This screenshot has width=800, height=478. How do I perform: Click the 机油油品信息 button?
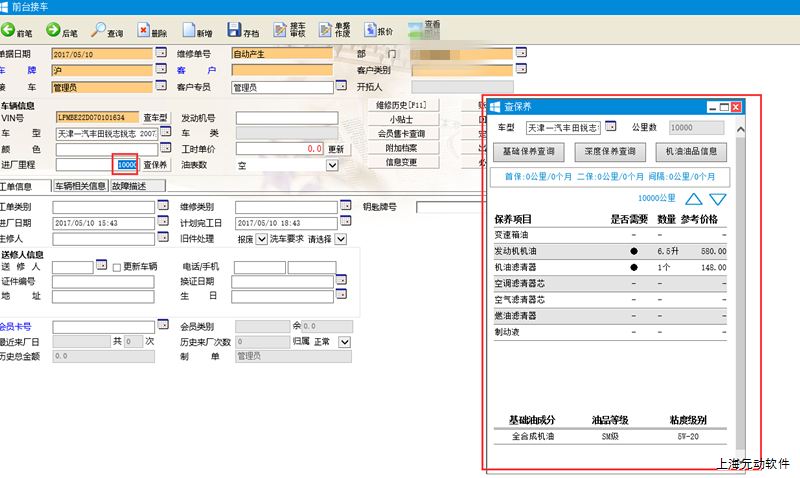click(691, 152)
